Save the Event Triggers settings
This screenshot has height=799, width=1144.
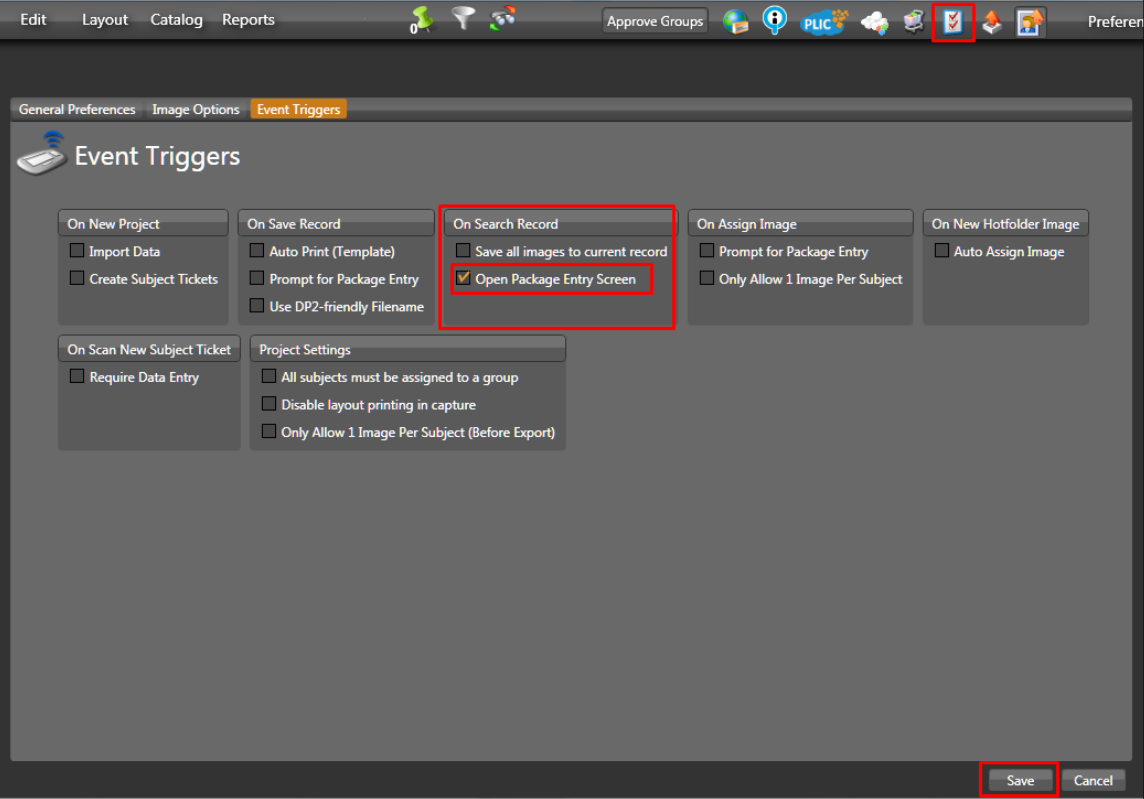(1019, 780)
